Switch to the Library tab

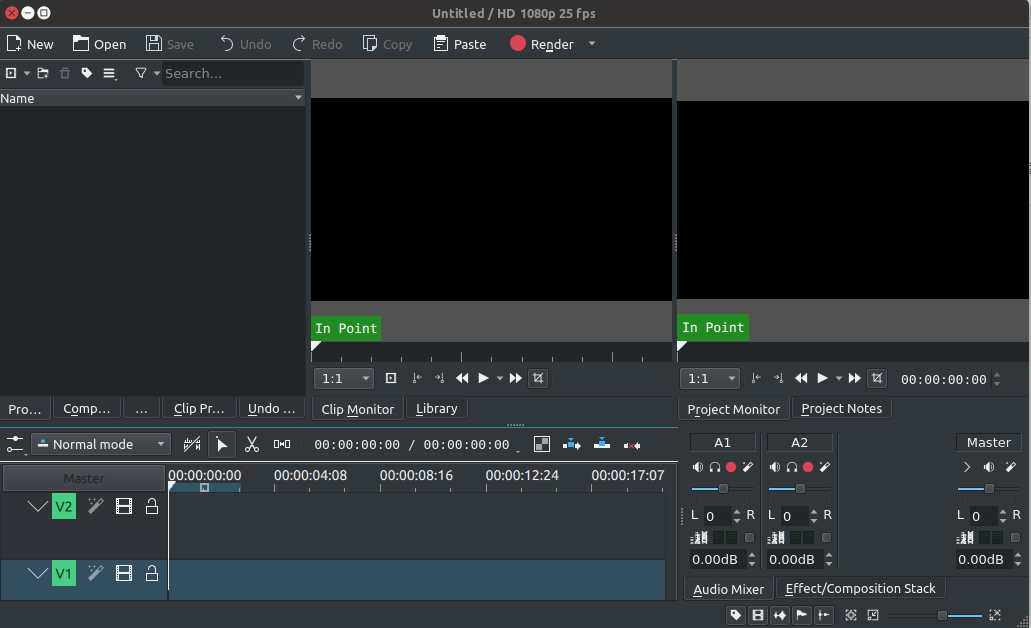point(436,408)
